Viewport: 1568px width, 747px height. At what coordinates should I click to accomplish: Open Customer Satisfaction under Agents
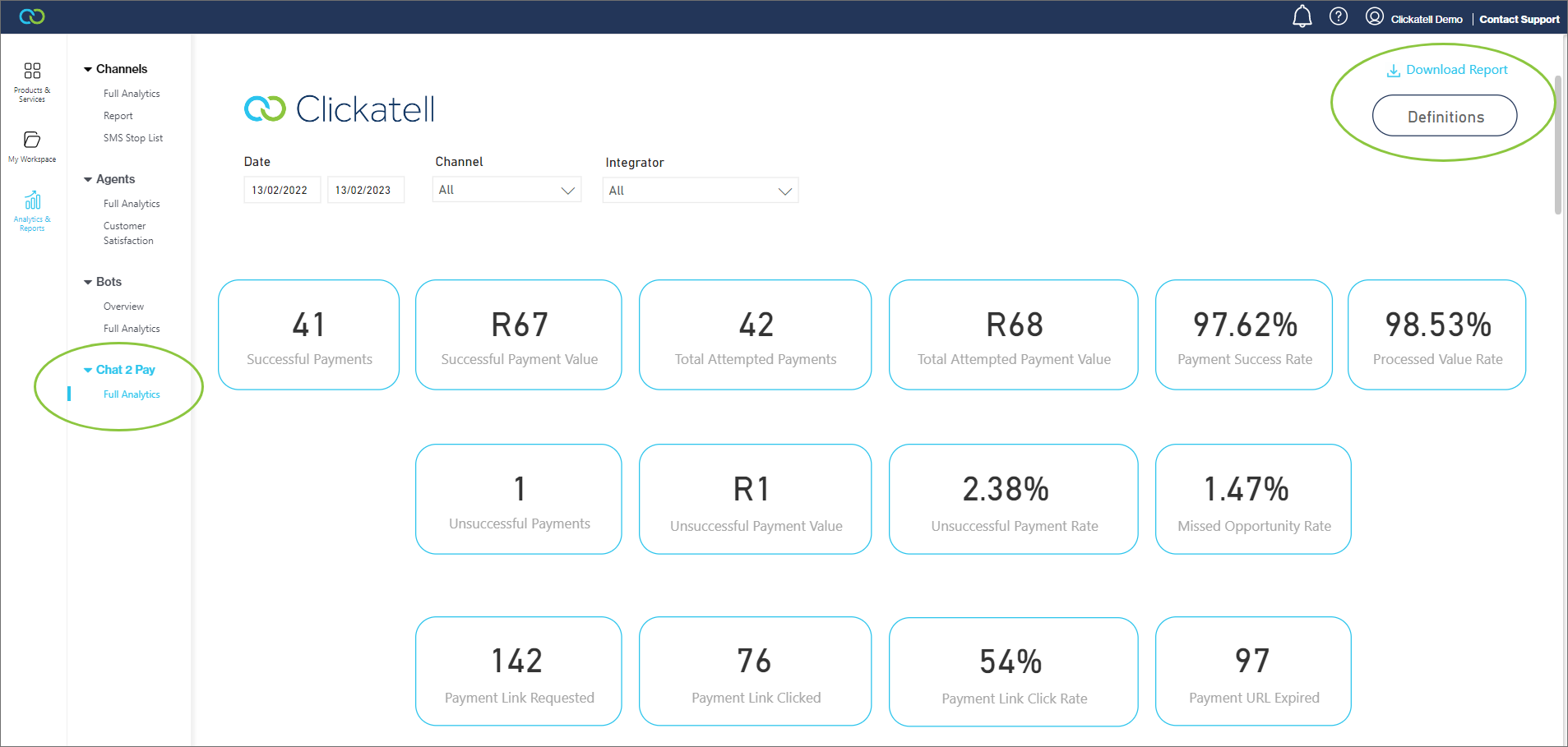pyautogui.click(x=128, y=233)
